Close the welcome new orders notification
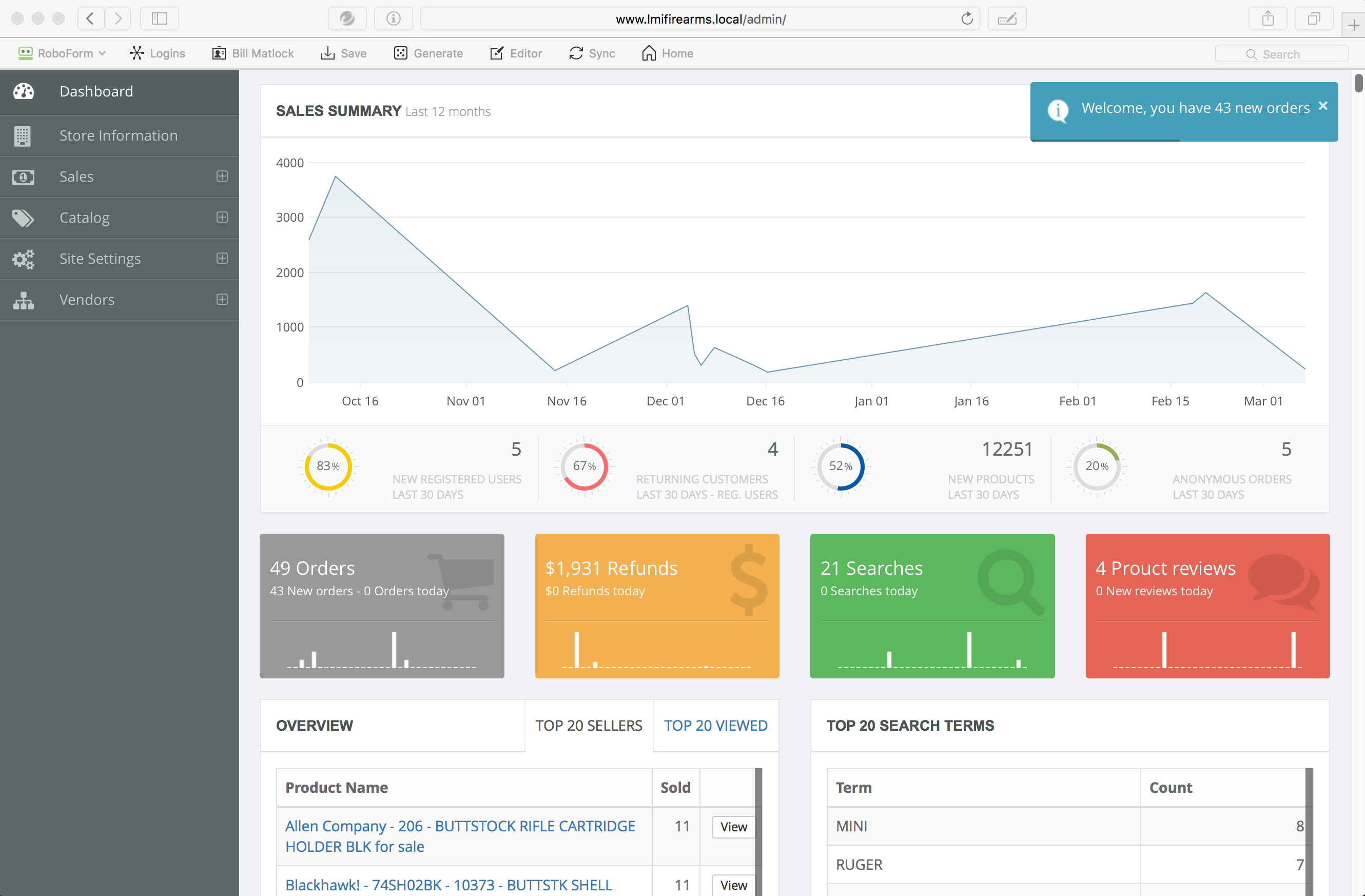The image size is (1365, 896). 1323,106
